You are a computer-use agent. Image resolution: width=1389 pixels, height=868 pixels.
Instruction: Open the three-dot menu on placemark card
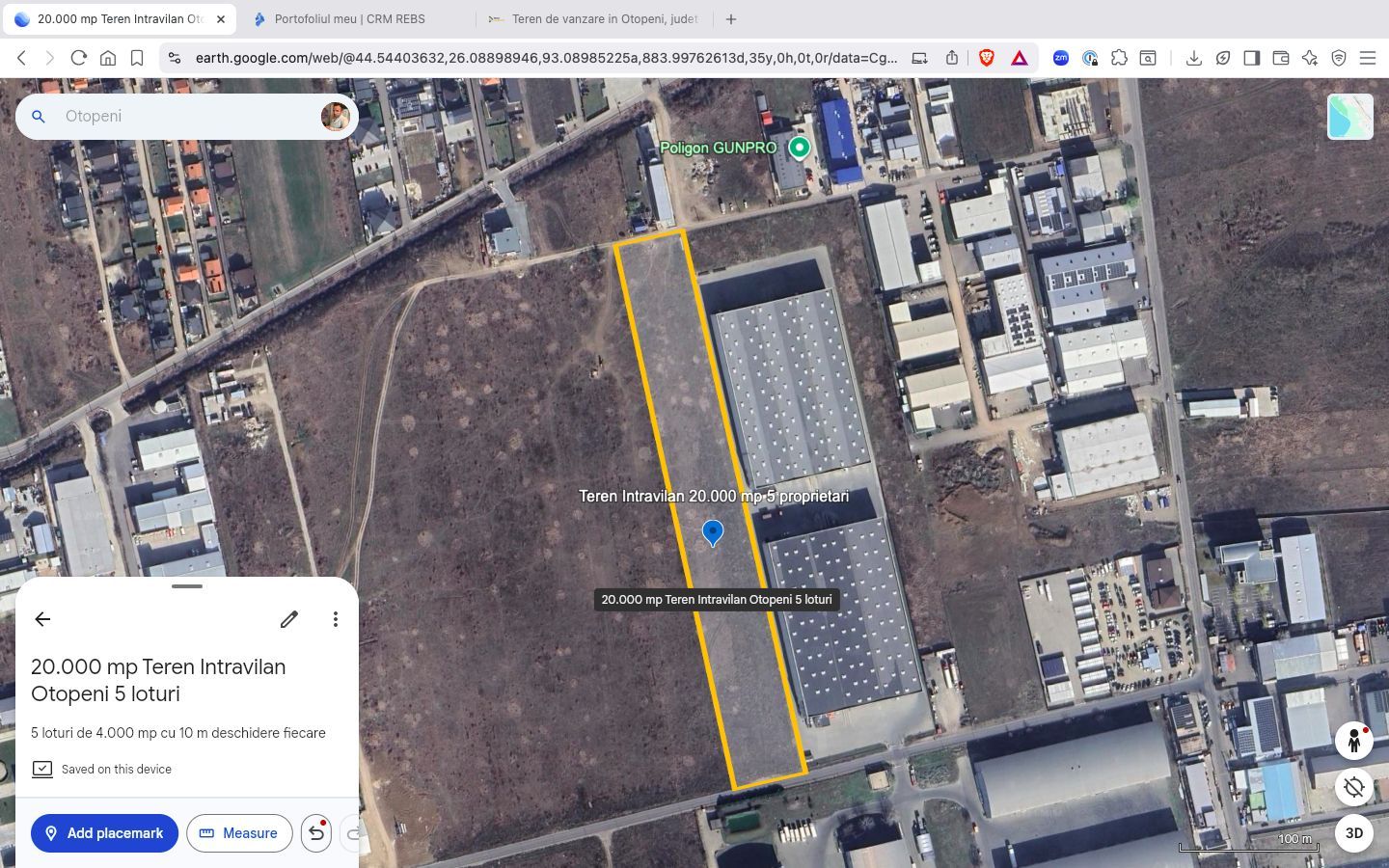335,619
